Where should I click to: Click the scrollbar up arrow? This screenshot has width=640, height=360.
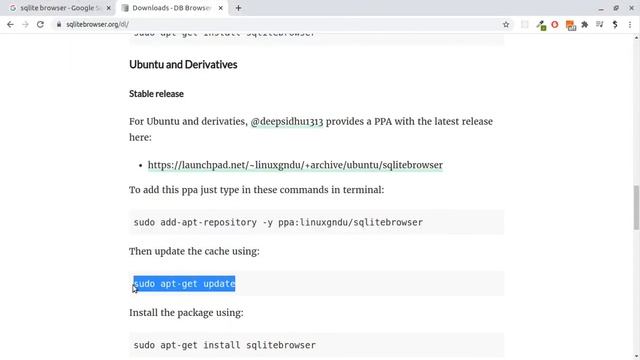point(636,38)
